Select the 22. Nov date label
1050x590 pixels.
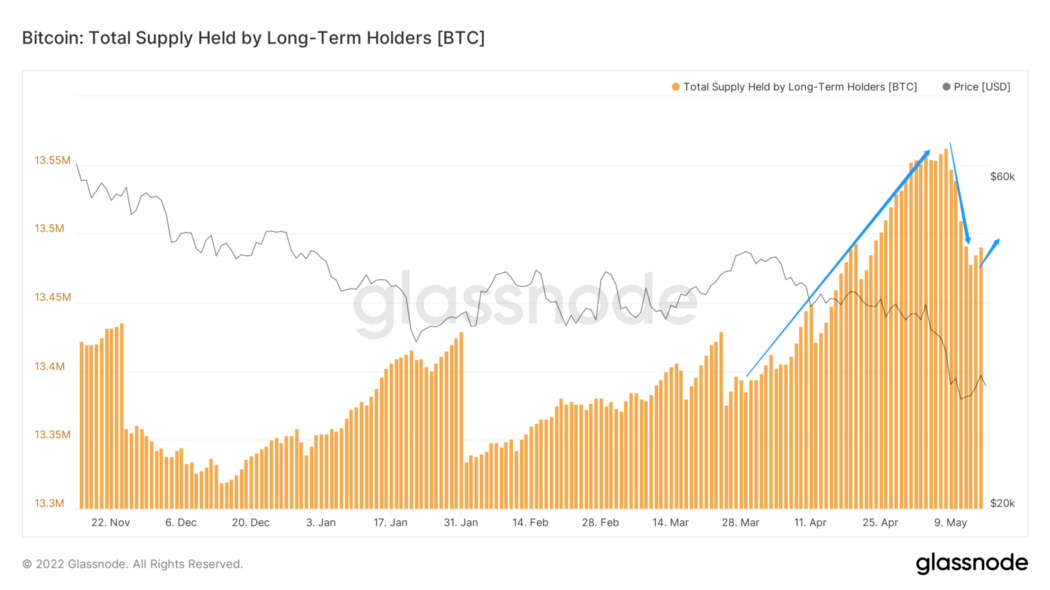click(x=110, y=522)
